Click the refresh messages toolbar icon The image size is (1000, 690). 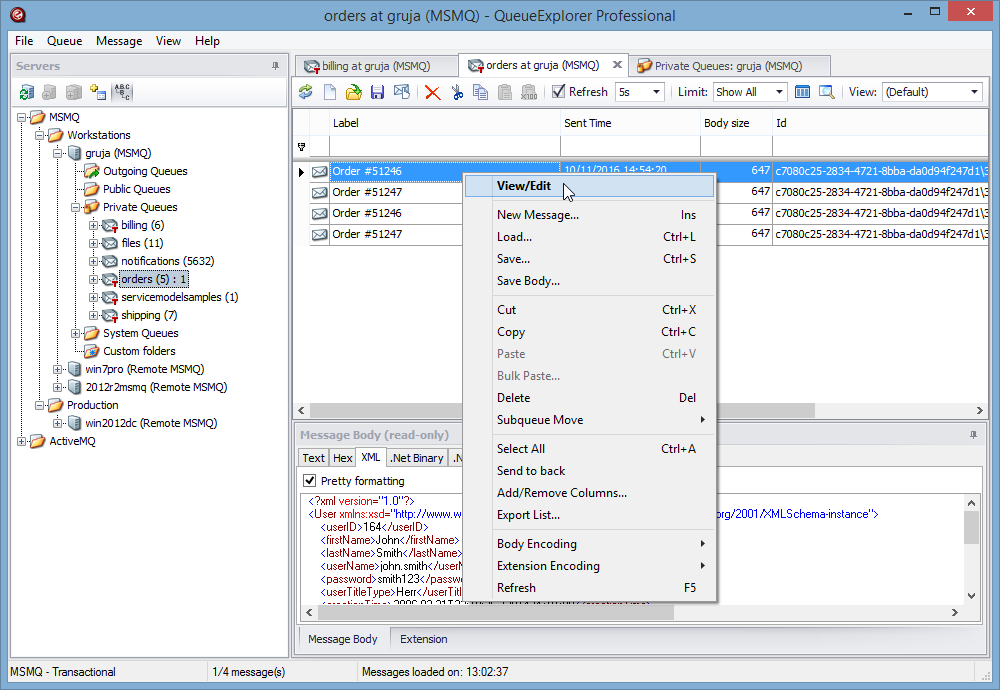point(306,91)
